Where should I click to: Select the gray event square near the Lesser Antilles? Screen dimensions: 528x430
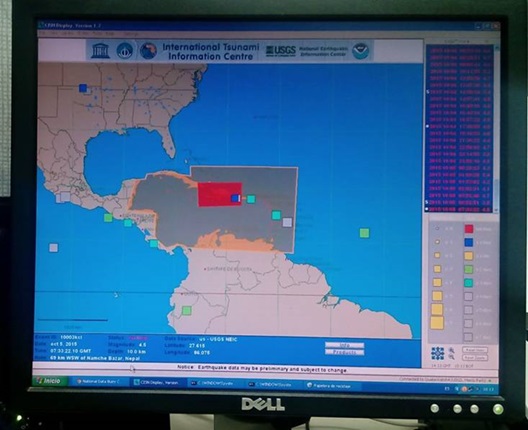(x=287, y=222)
